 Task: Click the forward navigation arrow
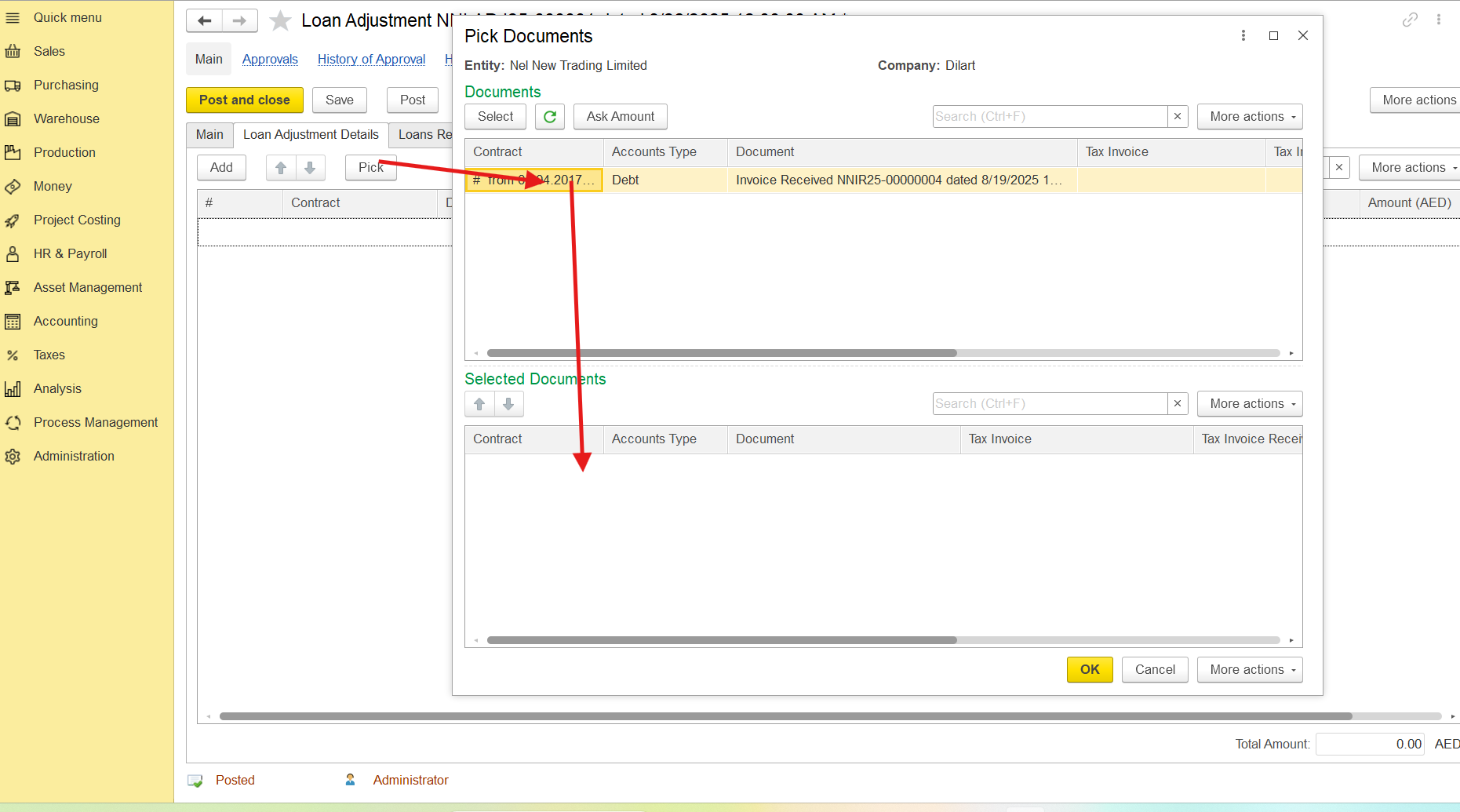pyautogui.click(x=239, y=20)
